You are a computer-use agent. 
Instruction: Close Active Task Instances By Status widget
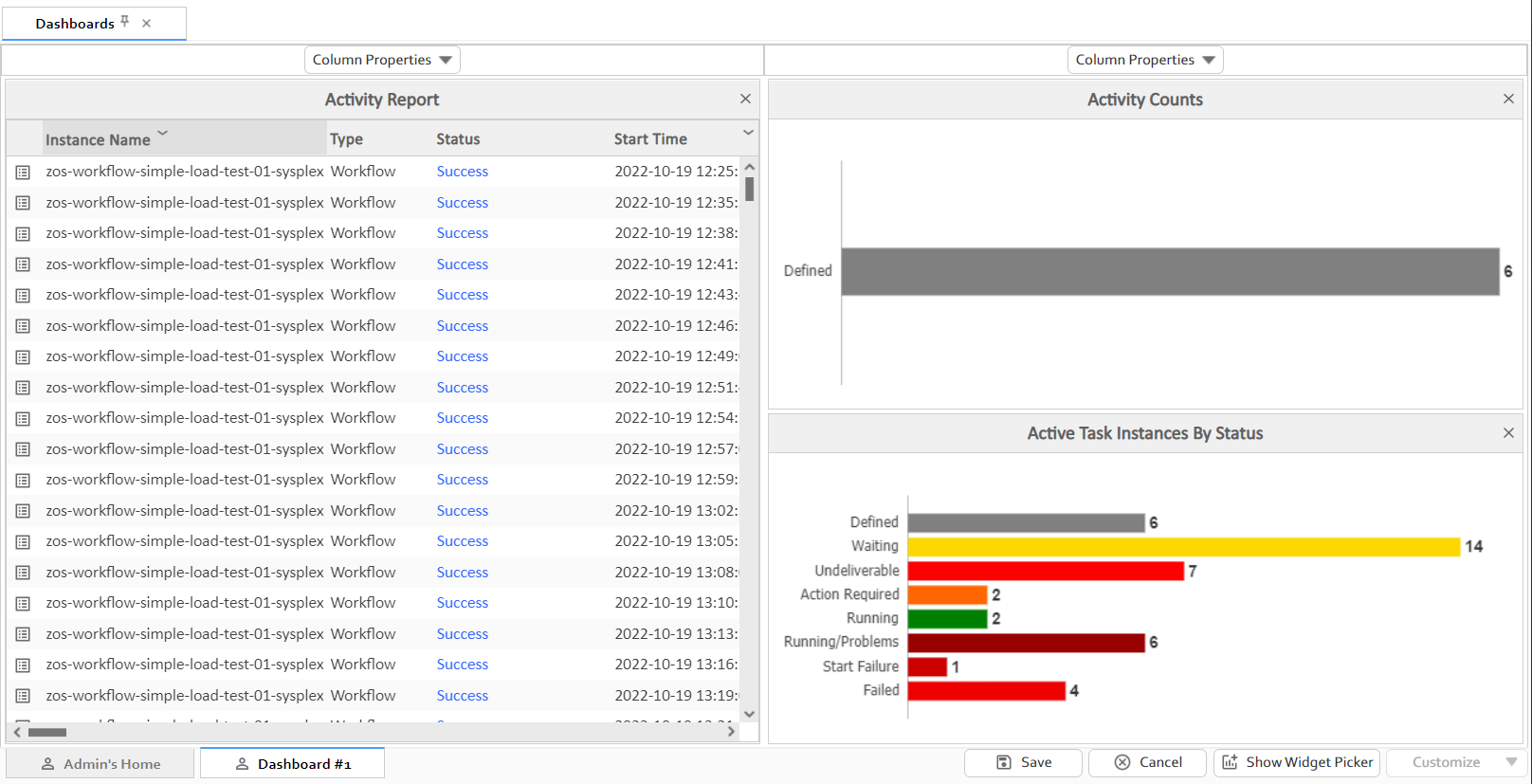point(1508,432)
